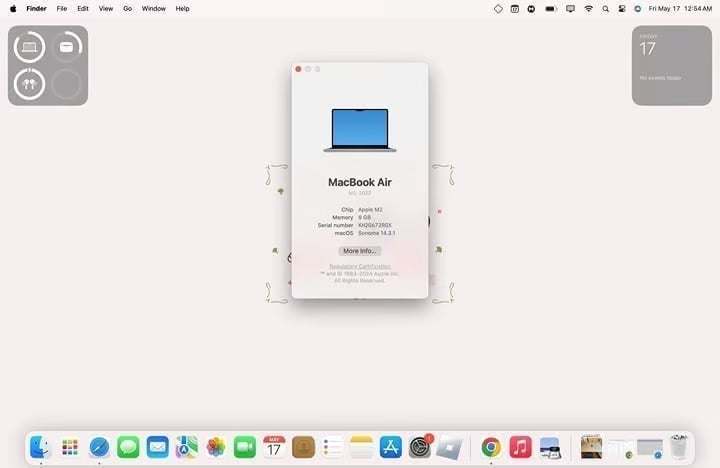Screen dimensions: 720x468
Task: Open Reminders from the Dock
Action: [332, 447]
